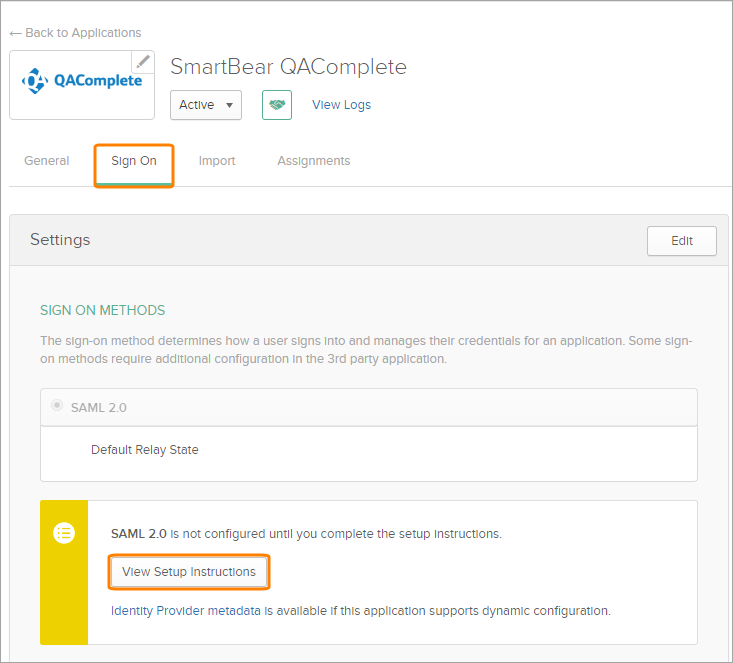Click the green handshake icon button
Viewport: 733px width, 663px height.
coord(277,105)
